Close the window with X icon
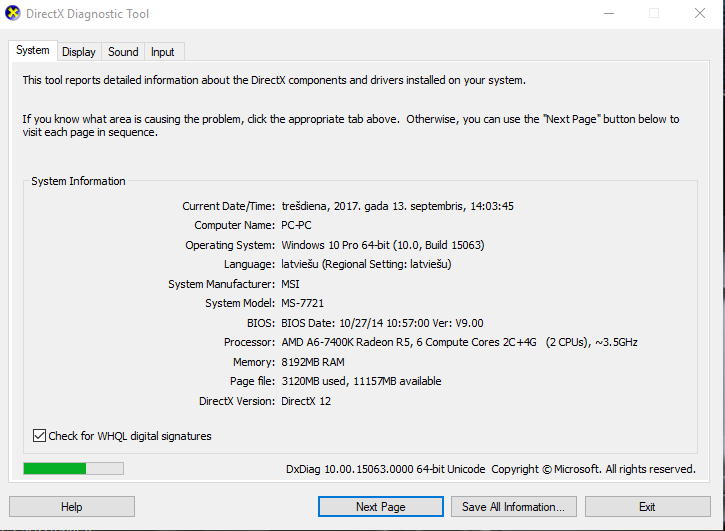Image resolution: width=725 pixels, height=531 pixels. [x=700, y=13]
